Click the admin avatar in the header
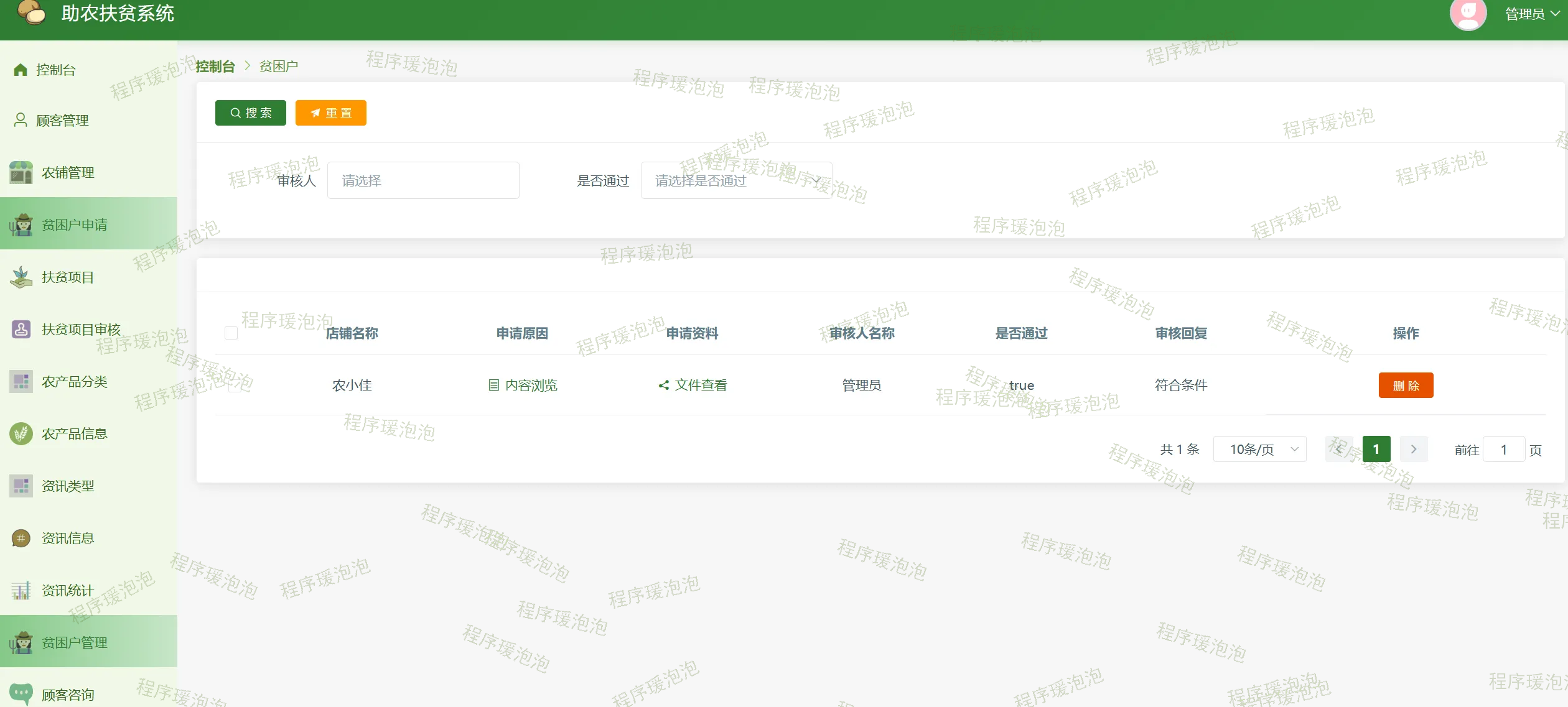This screenshot has width=1568, height=707. [1468, 14]
